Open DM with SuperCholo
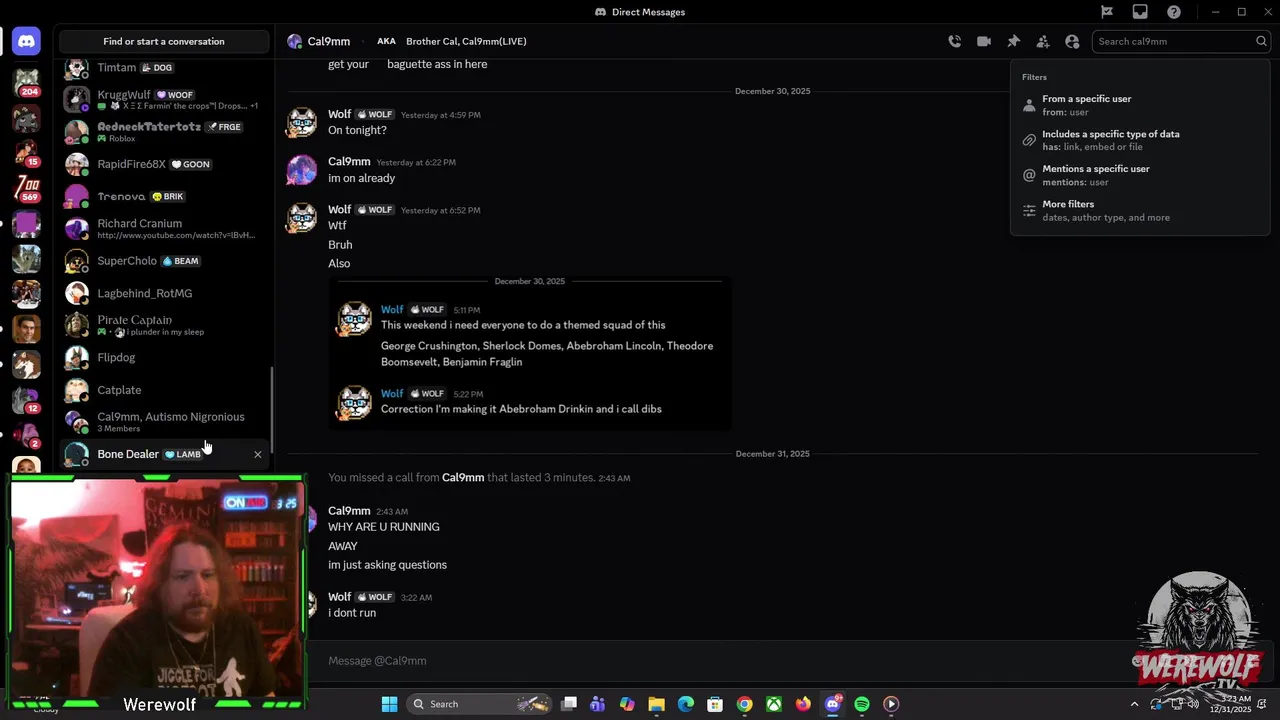This screenshot has width=1280, height=720. click(x=164, y=261)
